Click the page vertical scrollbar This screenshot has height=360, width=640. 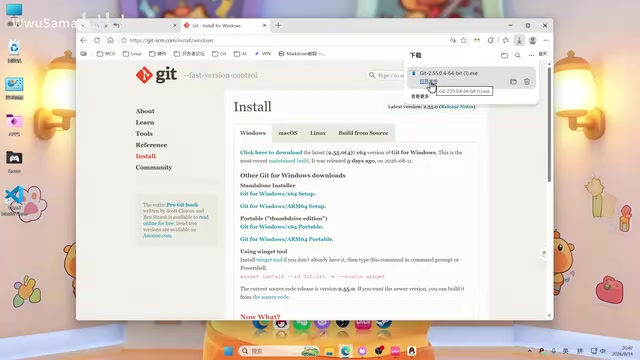549,124
